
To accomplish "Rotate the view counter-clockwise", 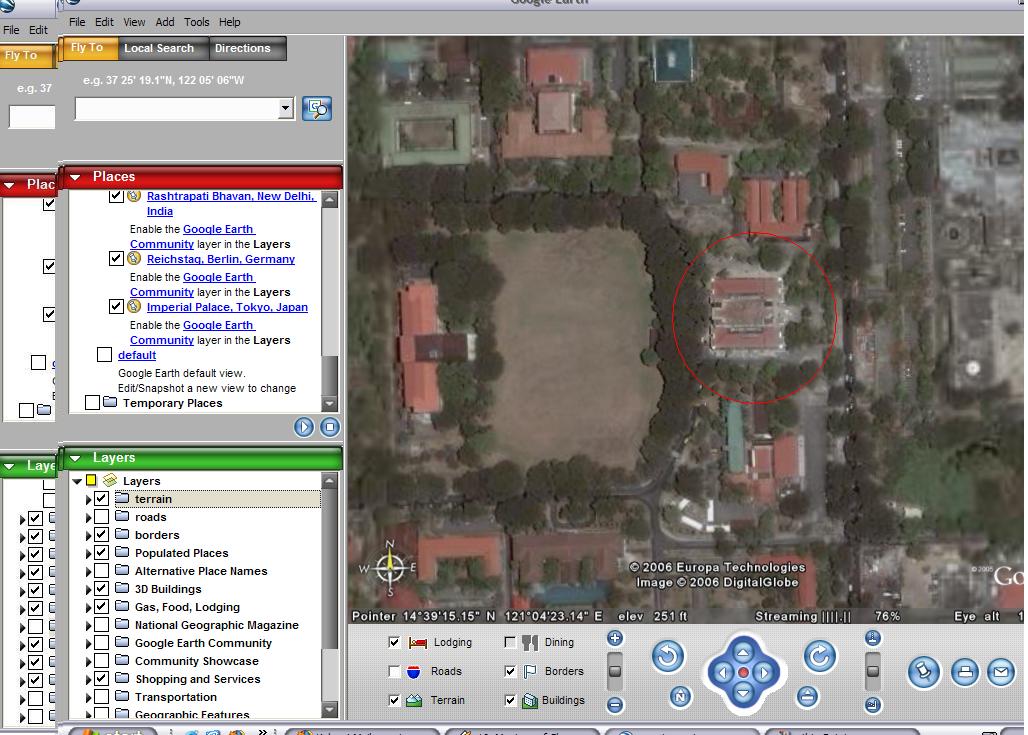I will (667, 656).
